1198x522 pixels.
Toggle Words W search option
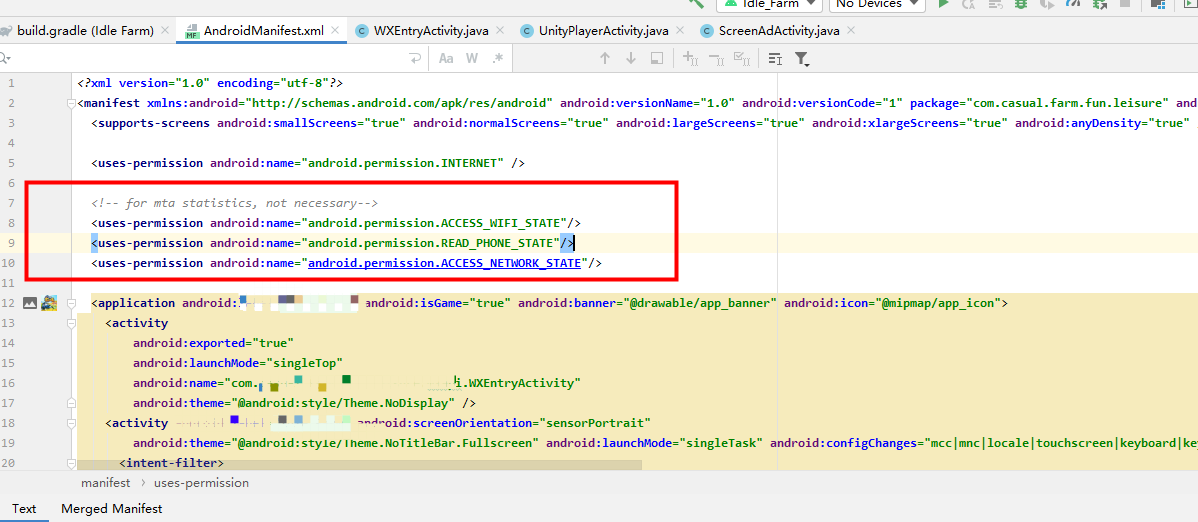(472, 58)
